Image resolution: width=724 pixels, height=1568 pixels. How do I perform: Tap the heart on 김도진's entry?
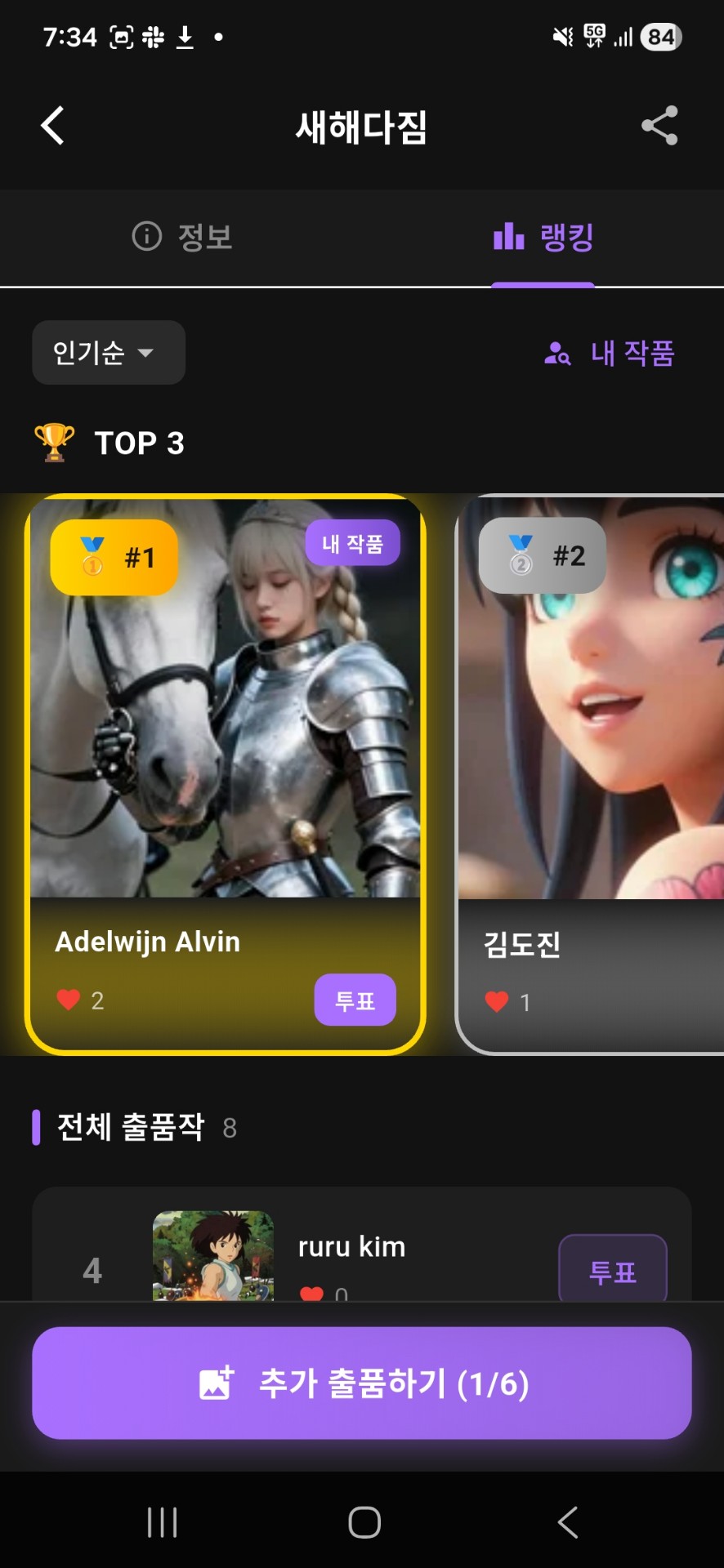coord(497,1001)
